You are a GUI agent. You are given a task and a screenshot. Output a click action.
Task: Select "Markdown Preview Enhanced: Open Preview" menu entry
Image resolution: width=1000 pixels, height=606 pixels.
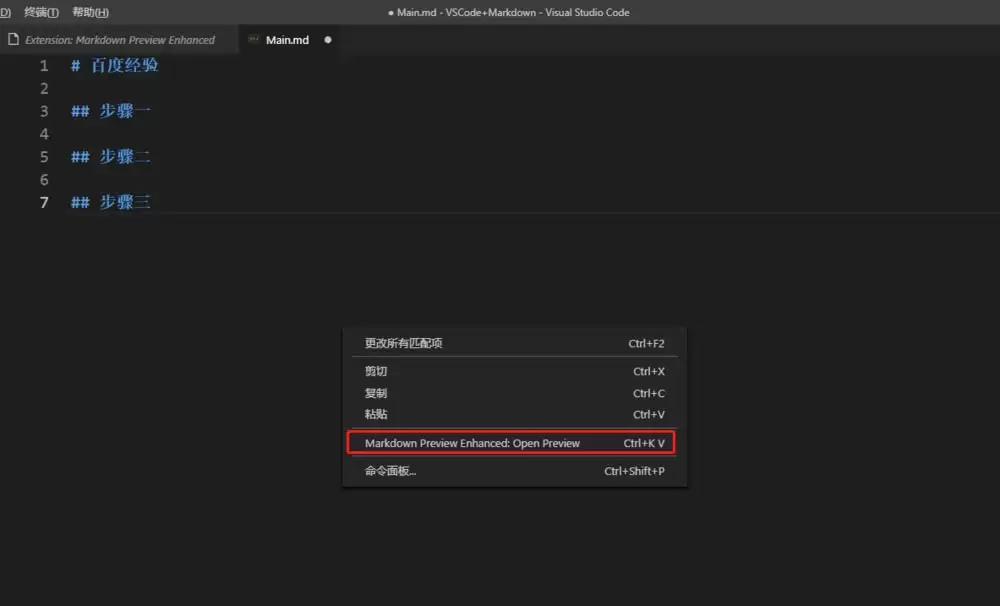(471, 442)
